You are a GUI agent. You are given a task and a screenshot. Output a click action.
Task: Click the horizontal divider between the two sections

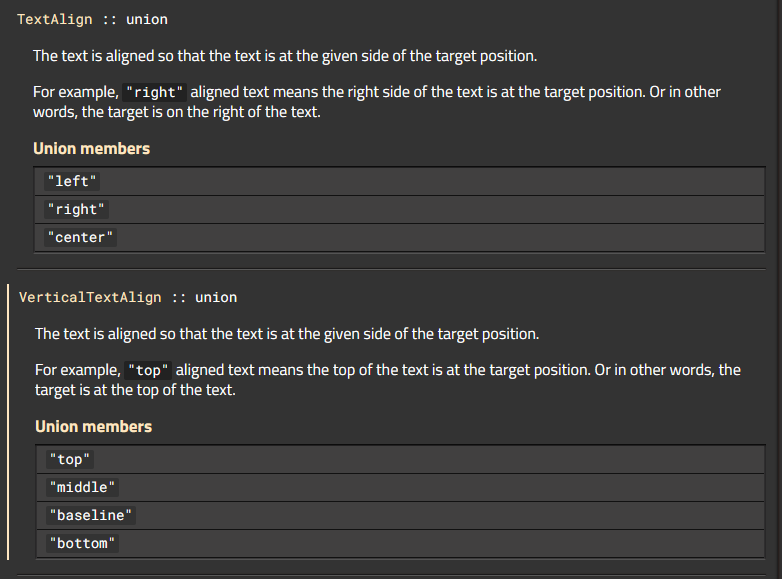click(x=391, y=269)
